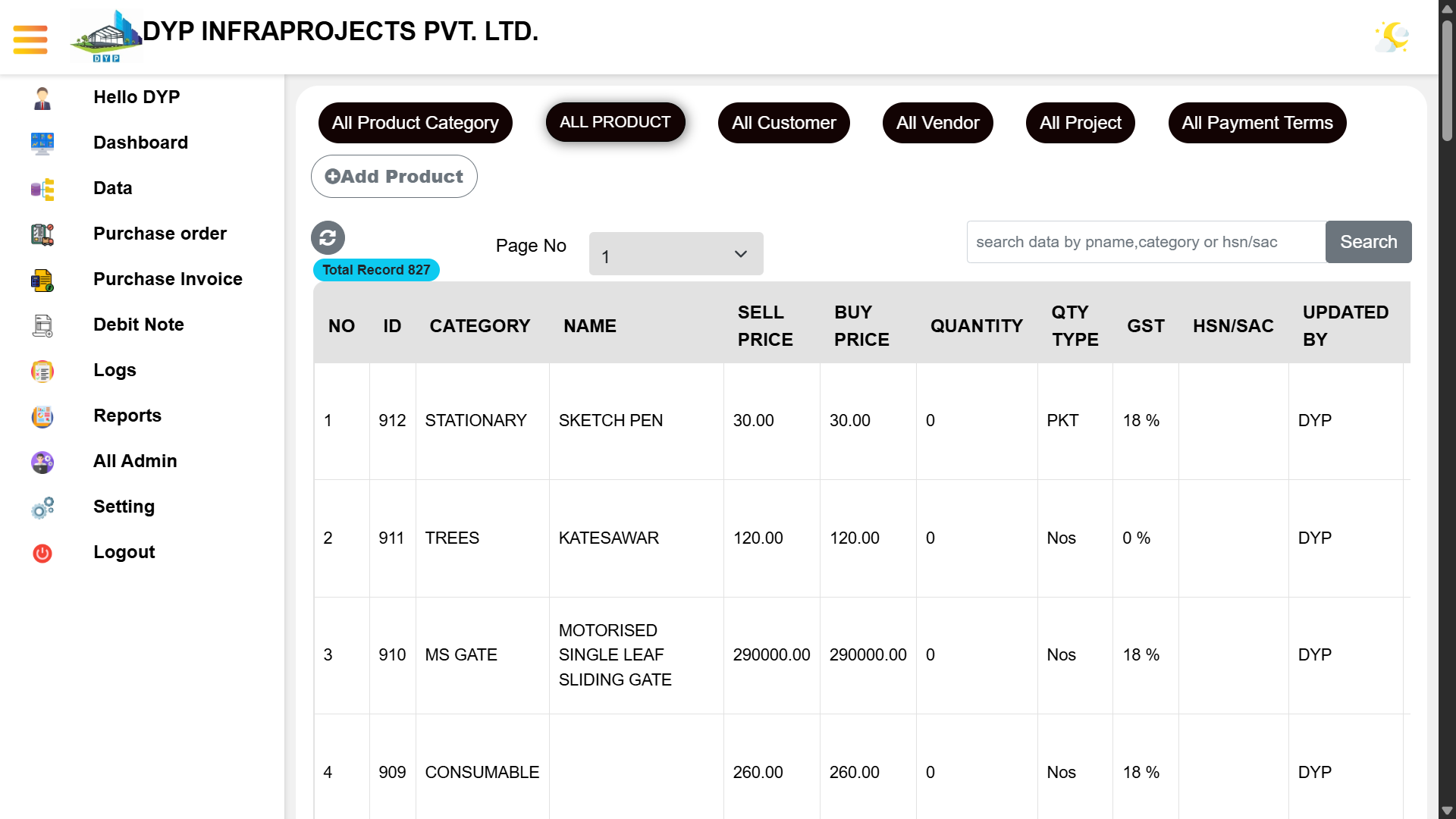Click the Reports icon
Image resolution: width=1456 pixels, height=819 pixels.
[42, 416]
